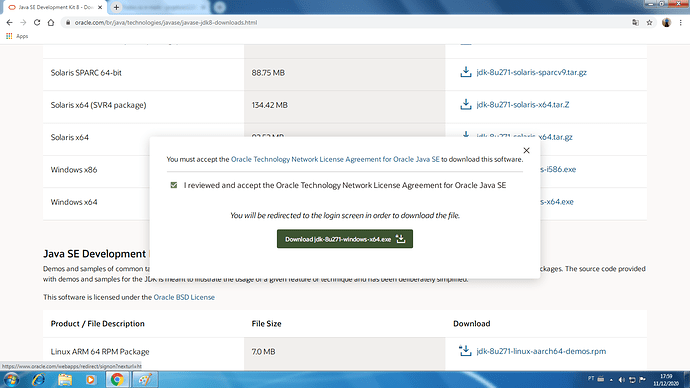The width and height of the screenshot is (690, 388).
Task: Open the Chrome three-dot menu
Action: click(681, 22)
